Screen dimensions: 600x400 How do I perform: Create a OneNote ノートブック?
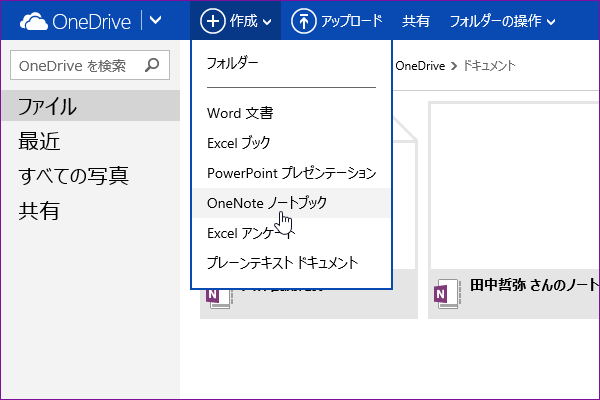(x=291, y=203)
